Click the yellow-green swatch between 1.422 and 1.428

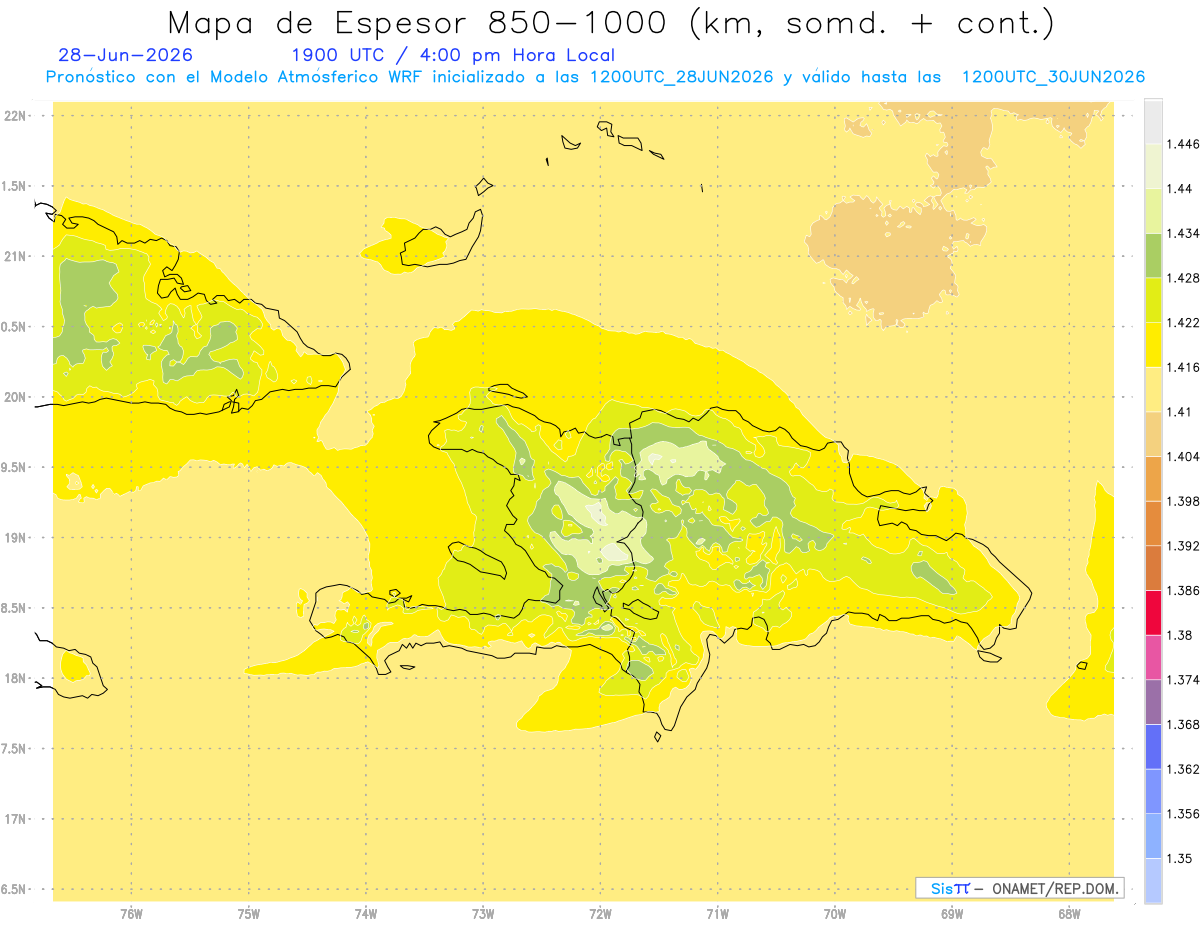[1153, 300]
